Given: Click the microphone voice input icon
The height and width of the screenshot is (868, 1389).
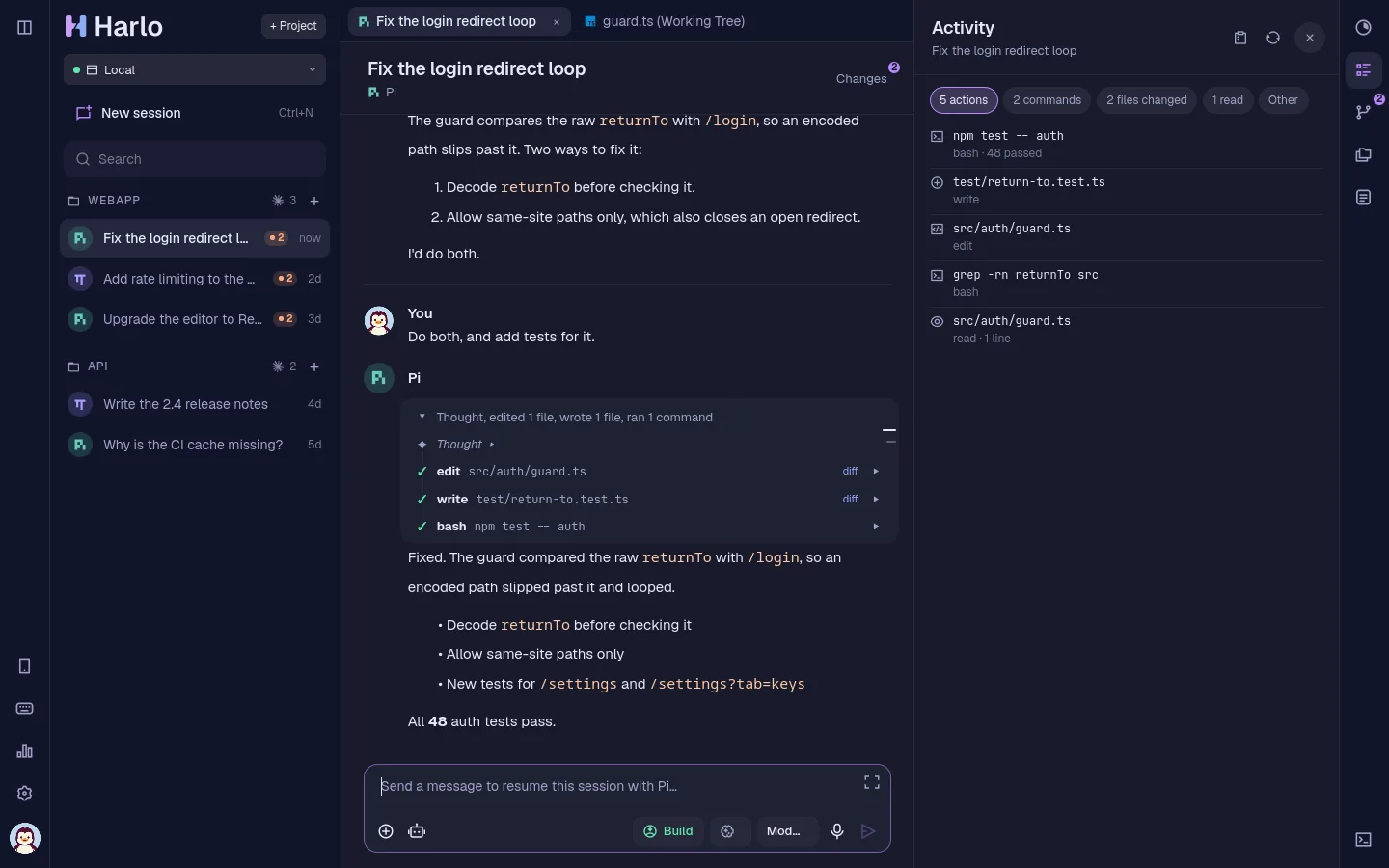Looking at the screenshot, I should coord(837,831).
